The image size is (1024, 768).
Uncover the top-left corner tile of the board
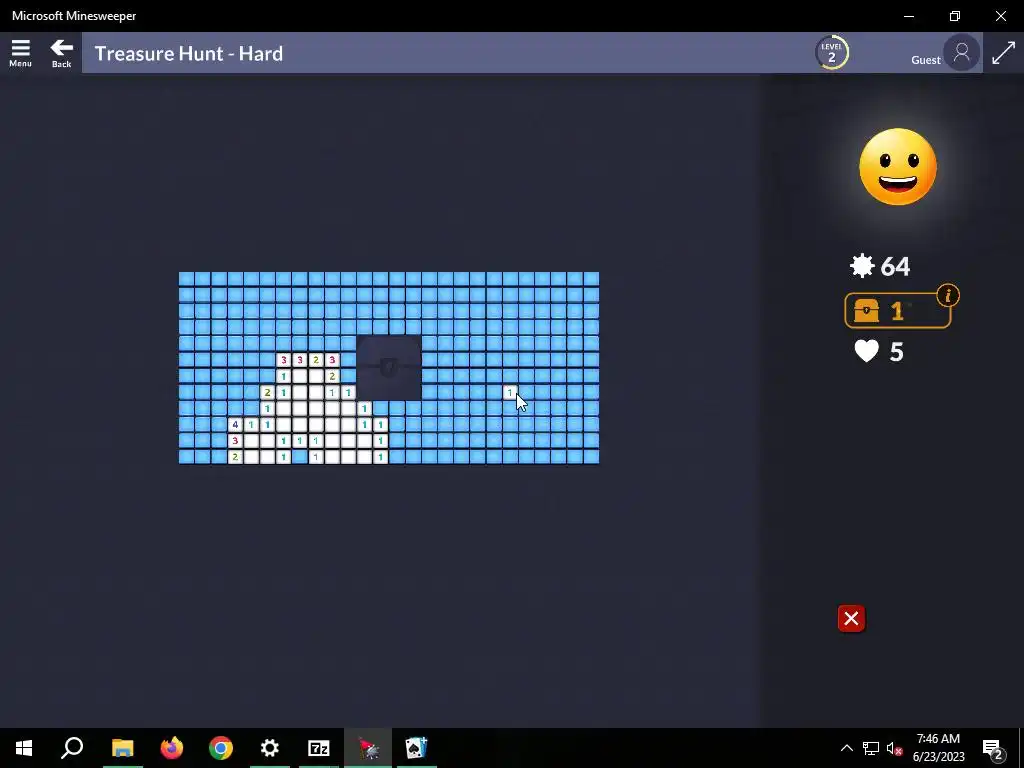[x=187, y=279]
